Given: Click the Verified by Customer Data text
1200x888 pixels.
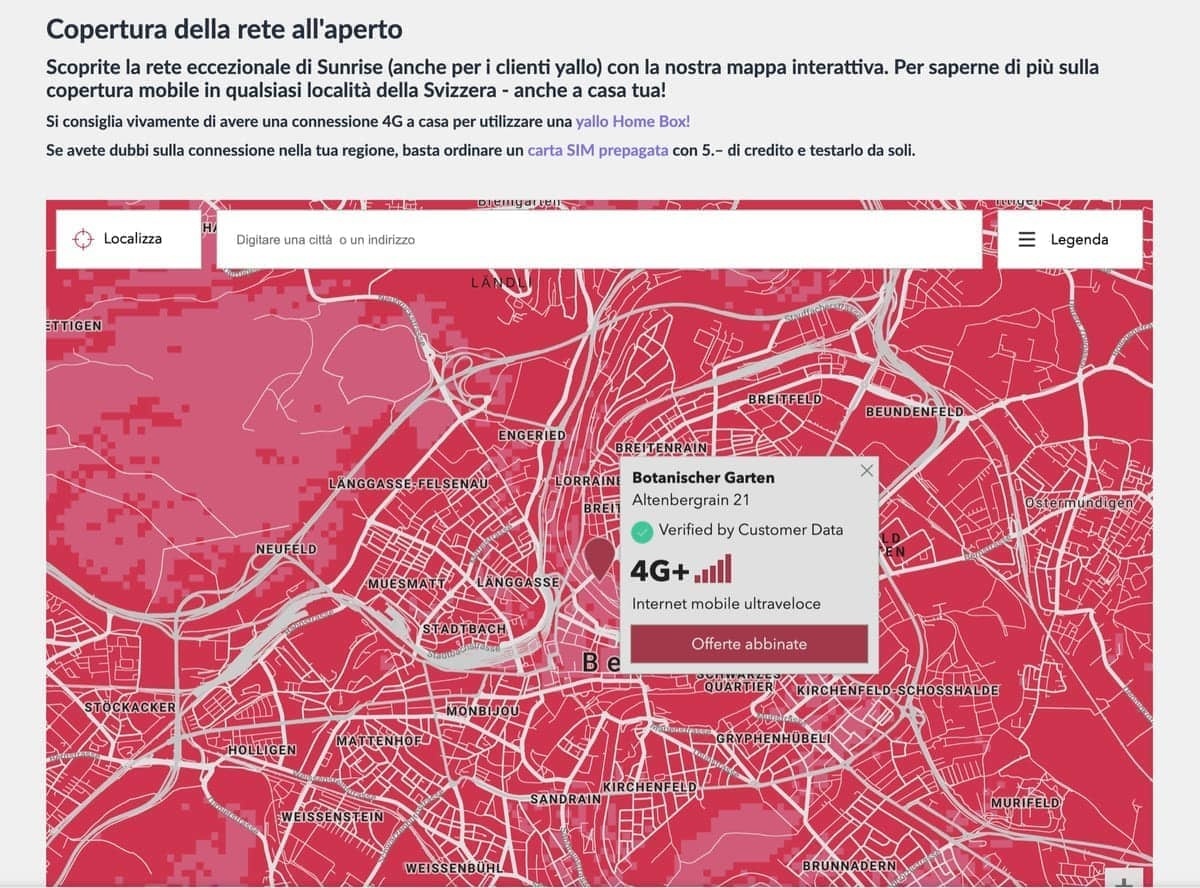Looking at the screenshot, I should pos(751,530).
